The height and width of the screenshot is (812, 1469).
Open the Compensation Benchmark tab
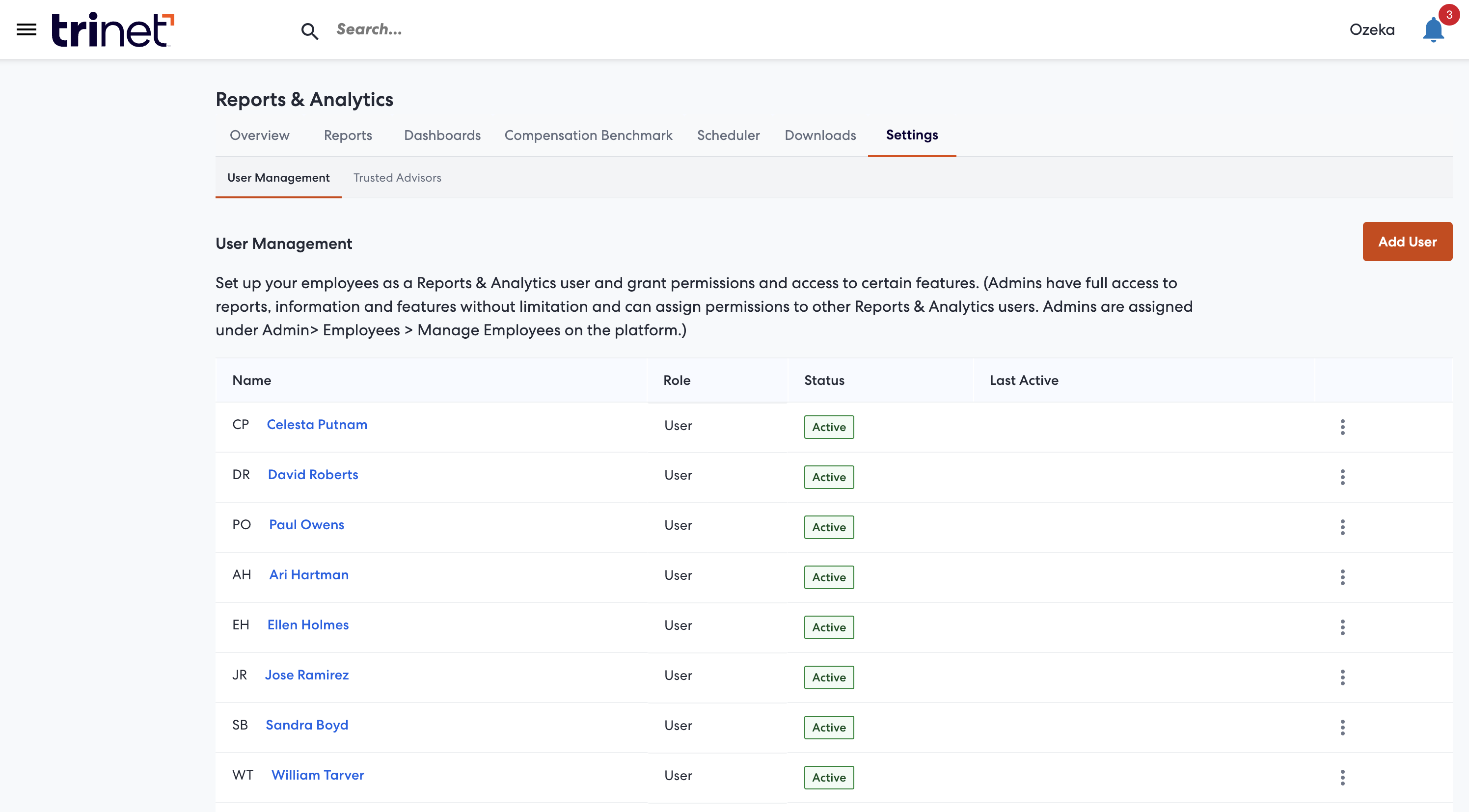[588, 135]
